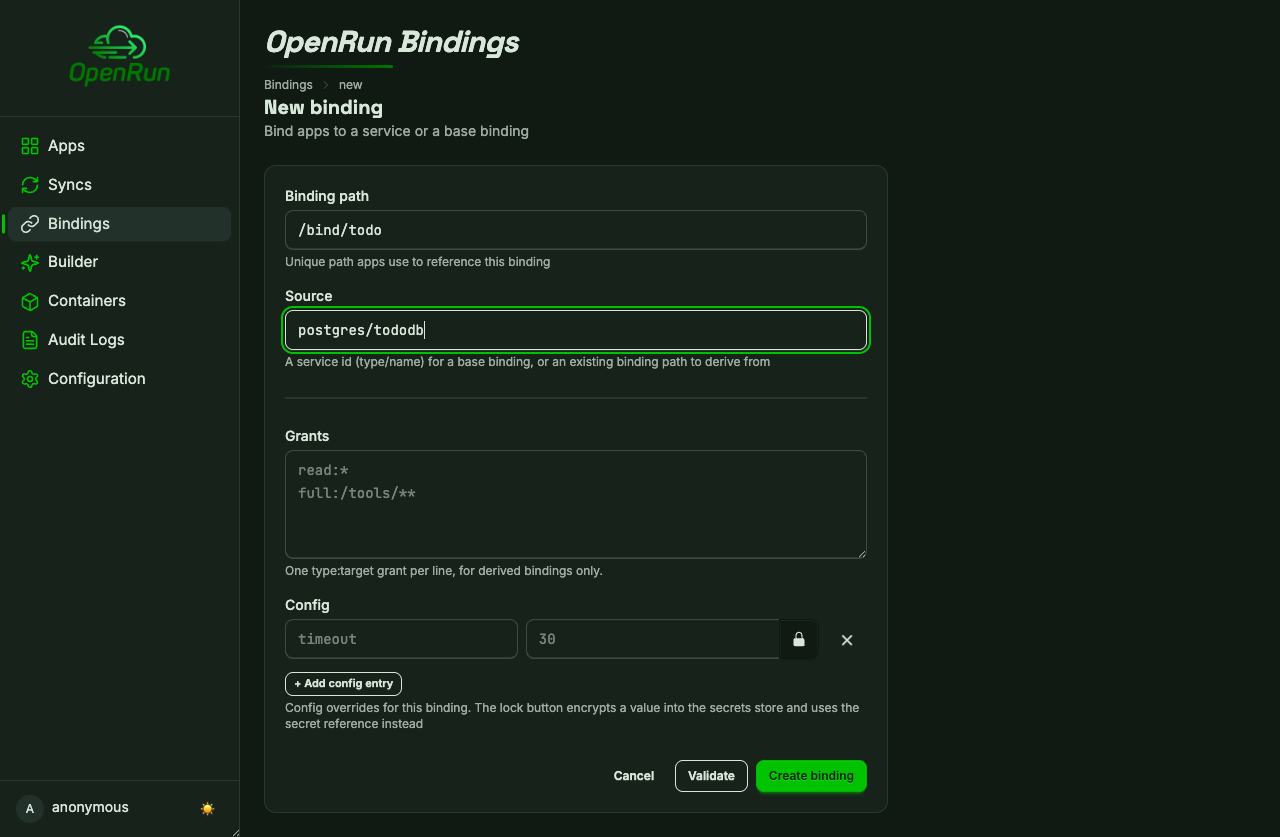Click the 'new' breadcrumb item

(350, 85)
